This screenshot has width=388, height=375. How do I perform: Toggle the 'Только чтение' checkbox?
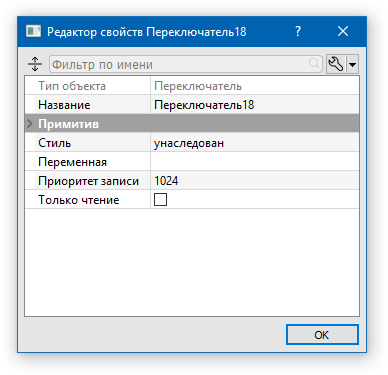(x=160, y=200)
